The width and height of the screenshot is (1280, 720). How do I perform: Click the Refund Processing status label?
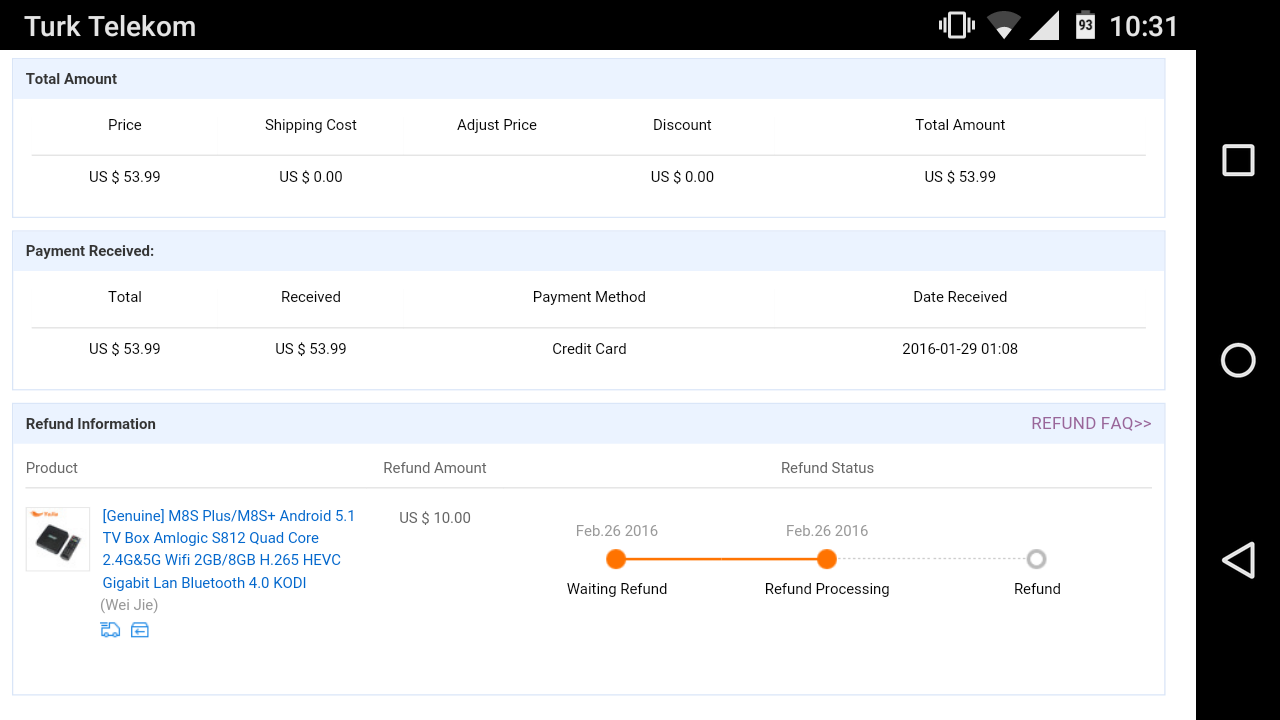[827, 589]
